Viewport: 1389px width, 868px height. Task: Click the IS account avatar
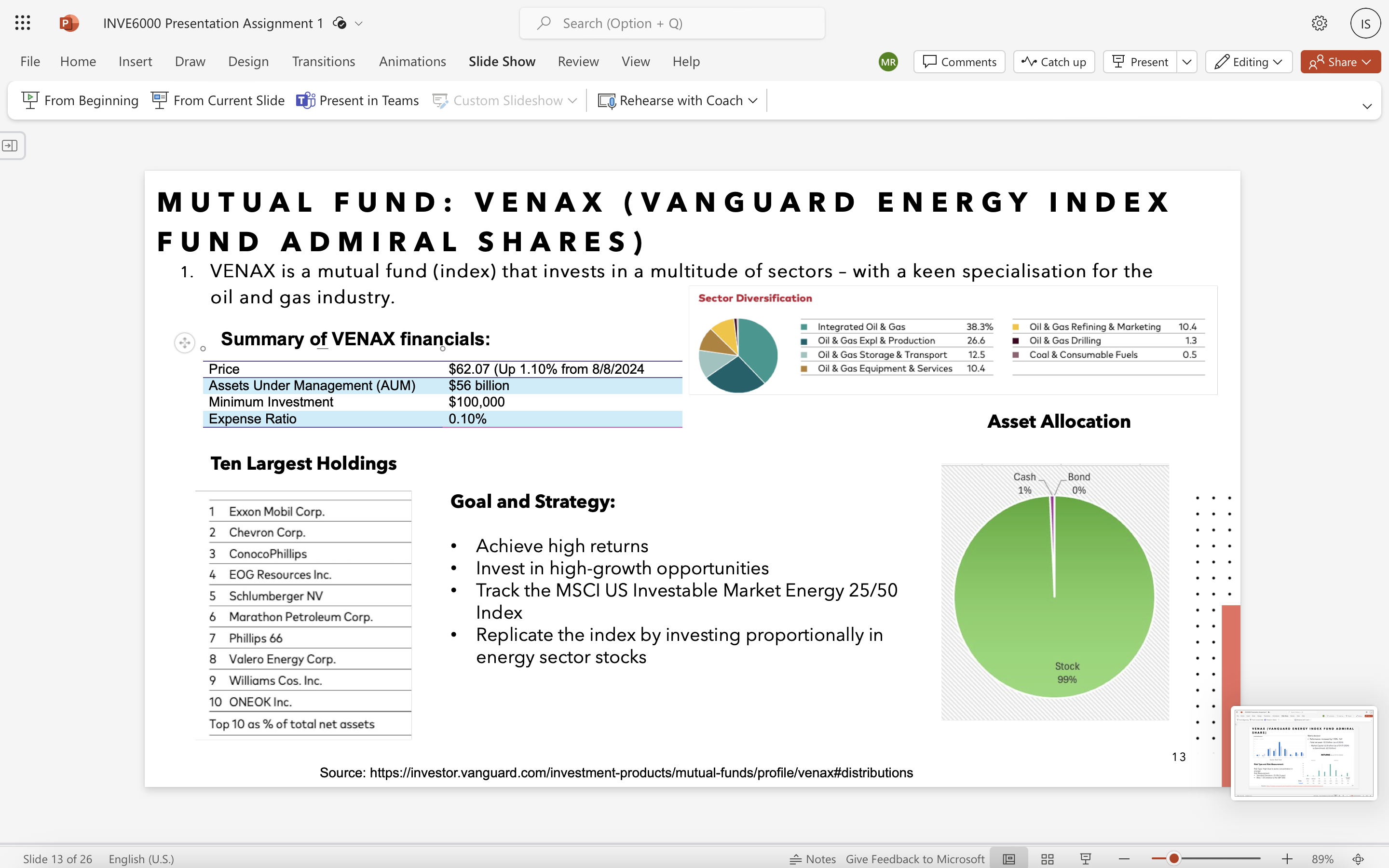(1365, 23)
